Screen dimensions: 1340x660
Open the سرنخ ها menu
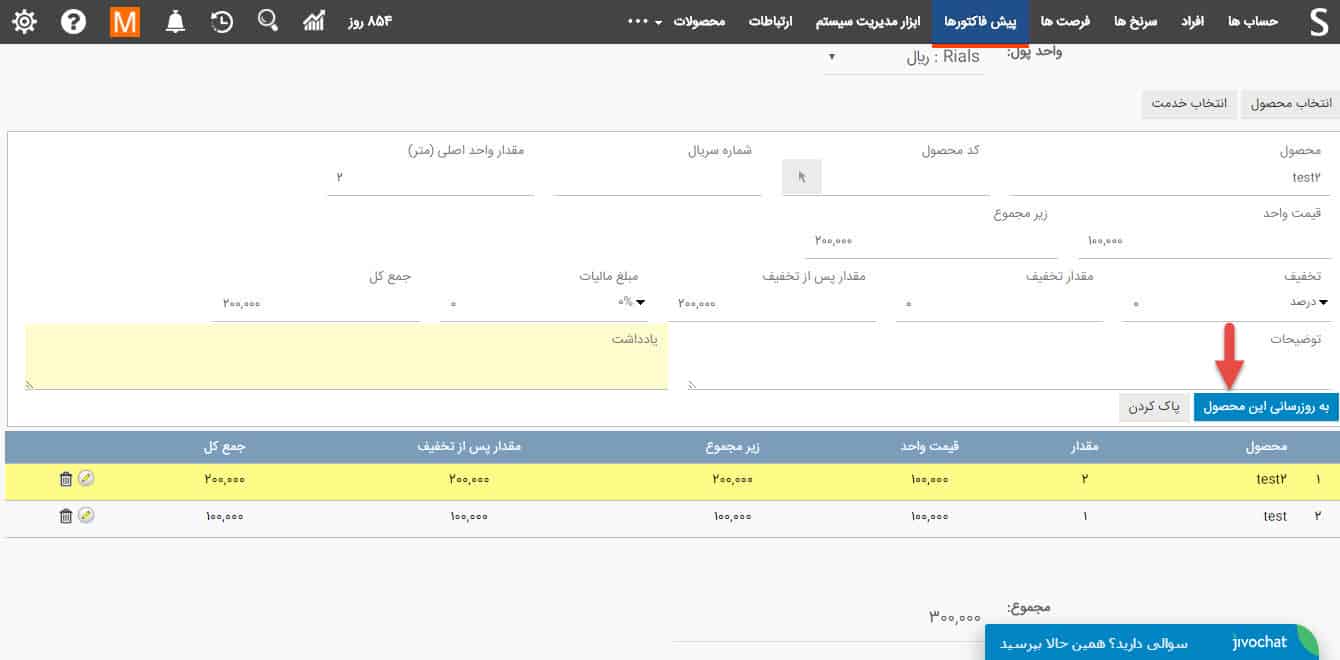[x=1134, y=21]
